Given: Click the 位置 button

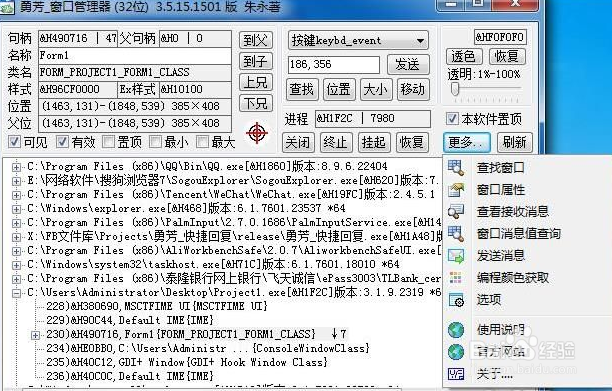Looking at the screenshot, I should (338, 89).
